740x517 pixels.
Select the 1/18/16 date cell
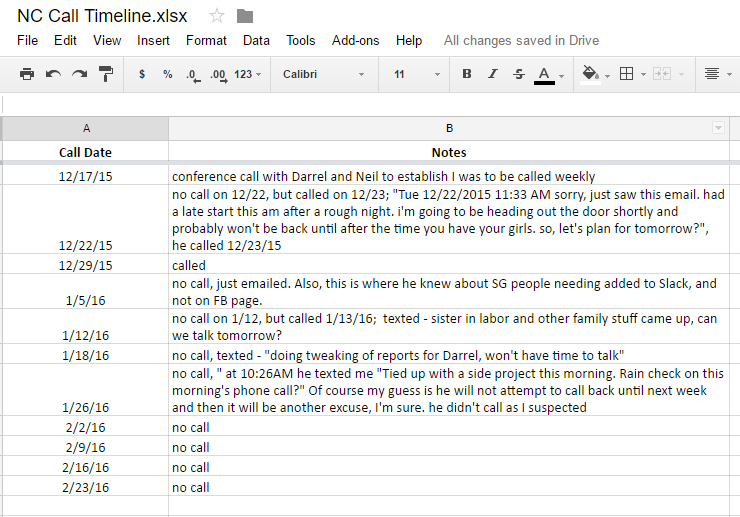(85, 354)
